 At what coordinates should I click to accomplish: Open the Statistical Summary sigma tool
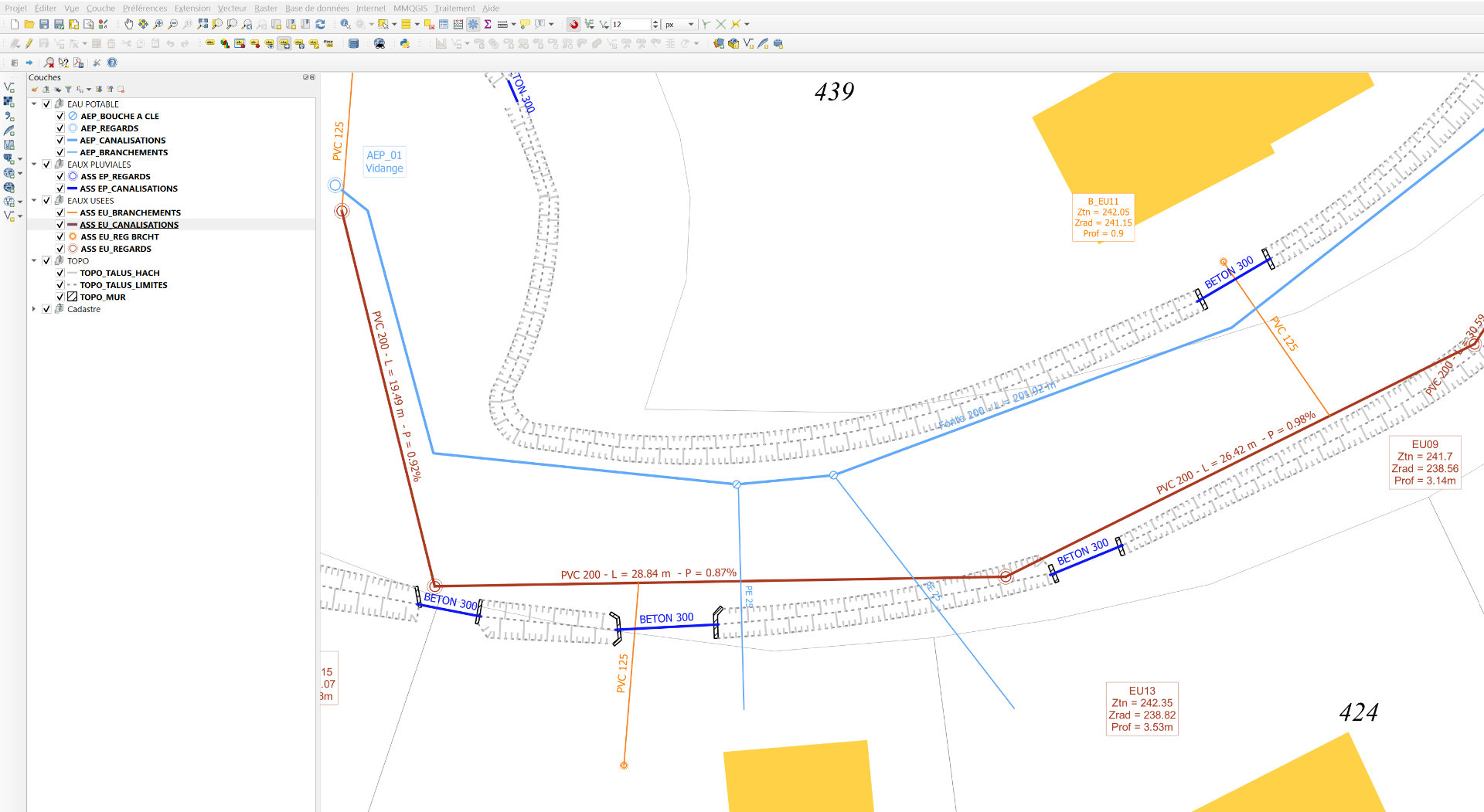pyautogui.click(x=488, y=25)
